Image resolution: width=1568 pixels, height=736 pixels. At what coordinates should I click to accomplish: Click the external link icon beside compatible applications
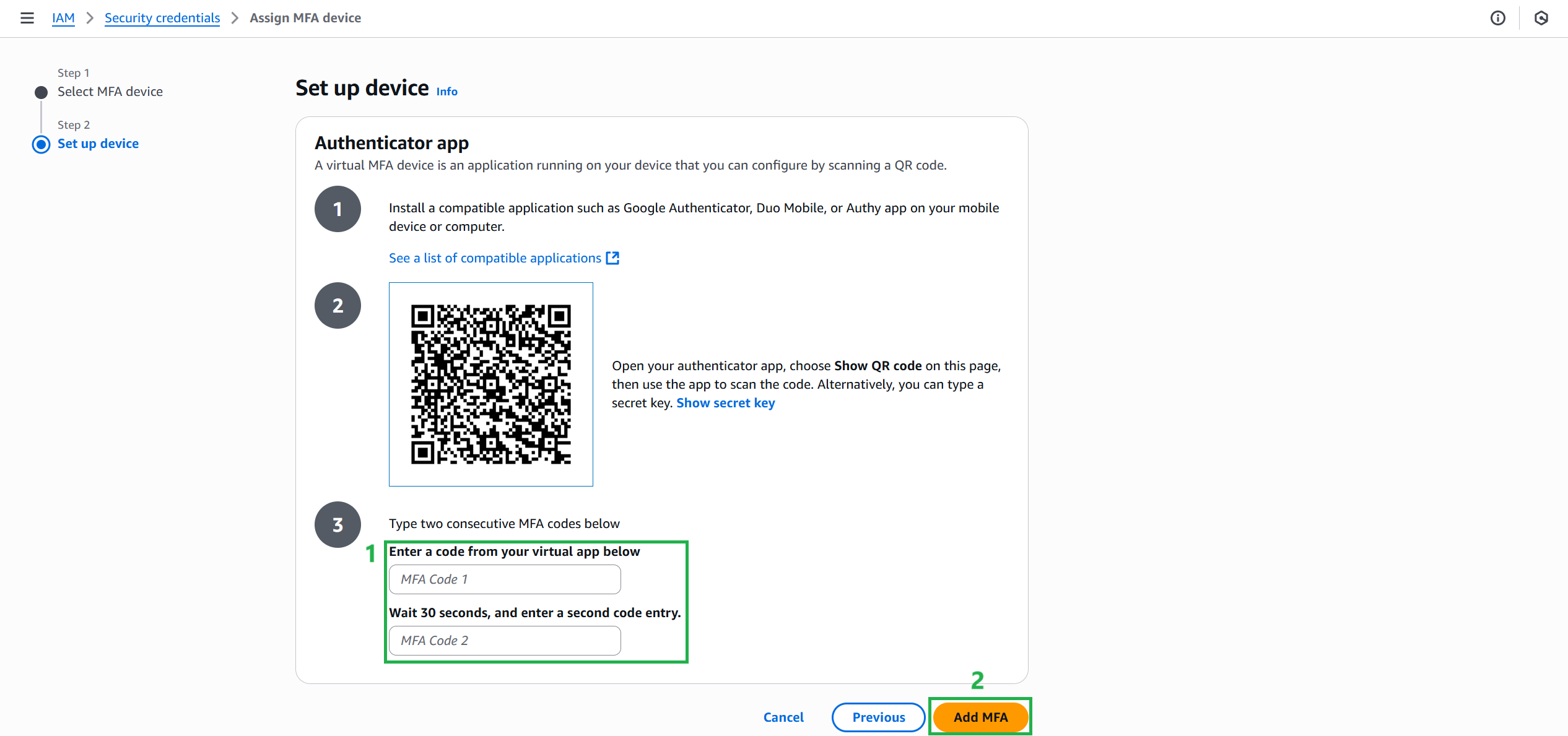click(x=612, y=258)
